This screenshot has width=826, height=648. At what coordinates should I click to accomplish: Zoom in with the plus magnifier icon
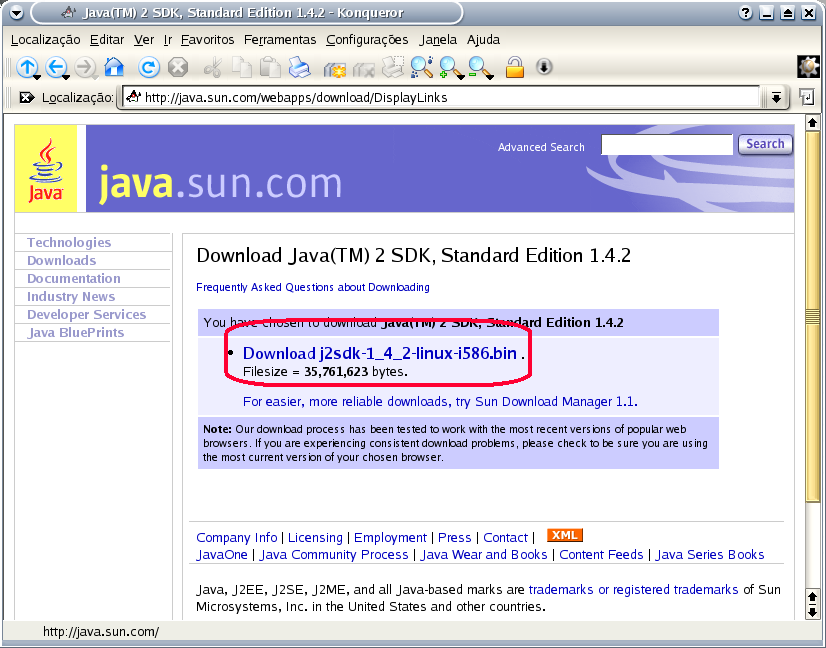[449, 67]
